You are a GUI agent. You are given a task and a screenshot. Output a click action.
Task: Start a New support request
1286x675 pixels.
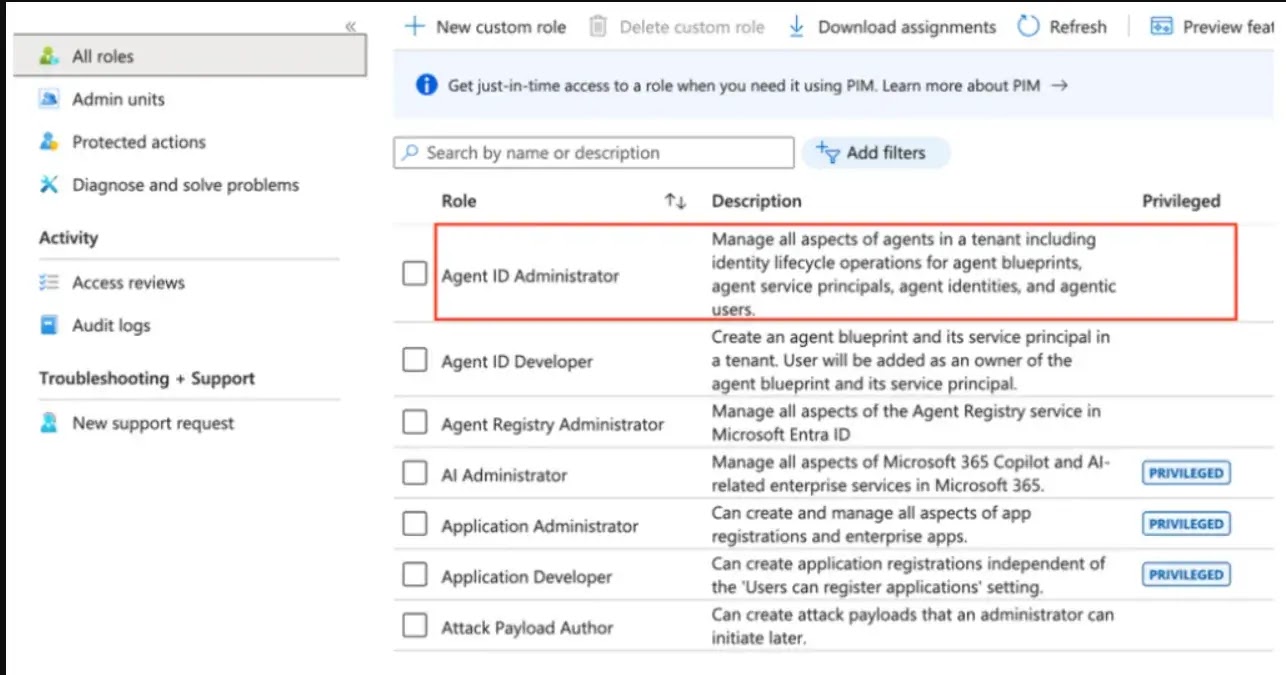tap(151, 423)
